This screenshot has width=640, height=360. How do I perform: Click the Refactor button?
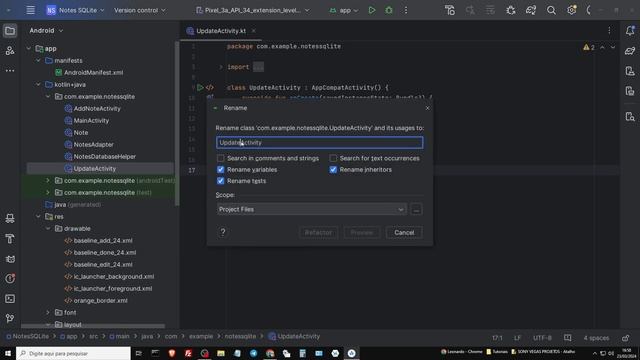pos(318,232)
